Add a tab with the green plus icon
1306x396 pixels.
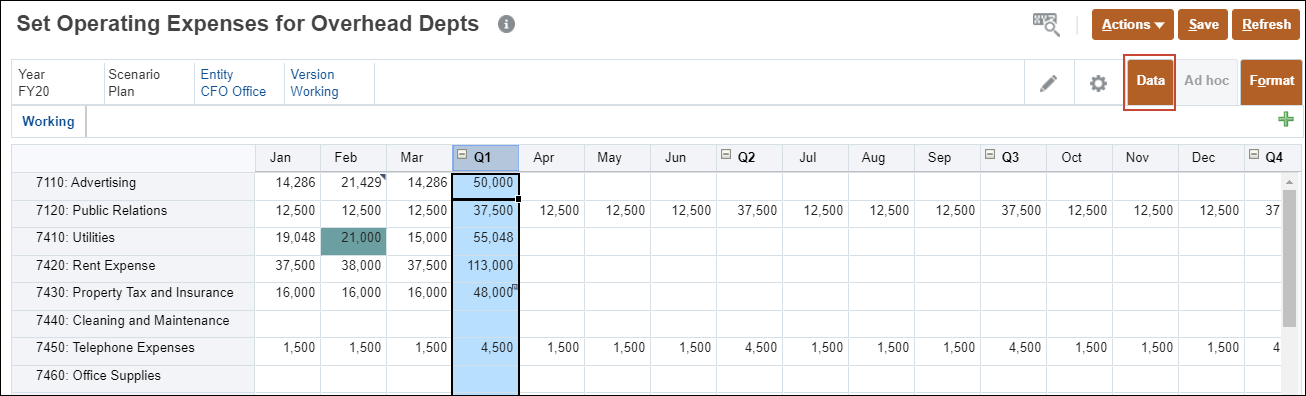[1286, 120]
